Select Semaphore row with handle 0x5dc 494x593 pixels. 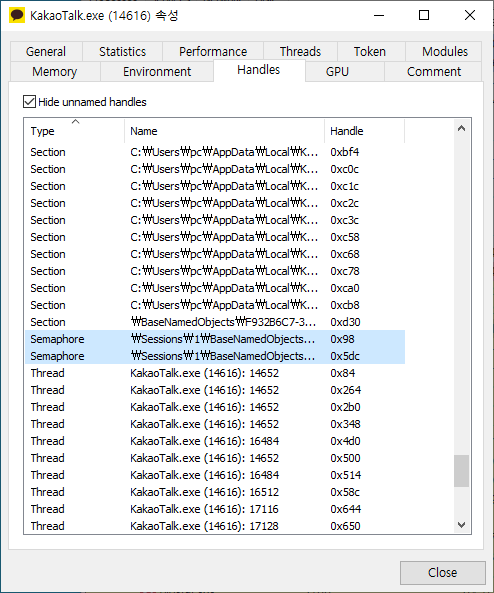[215, 356]
